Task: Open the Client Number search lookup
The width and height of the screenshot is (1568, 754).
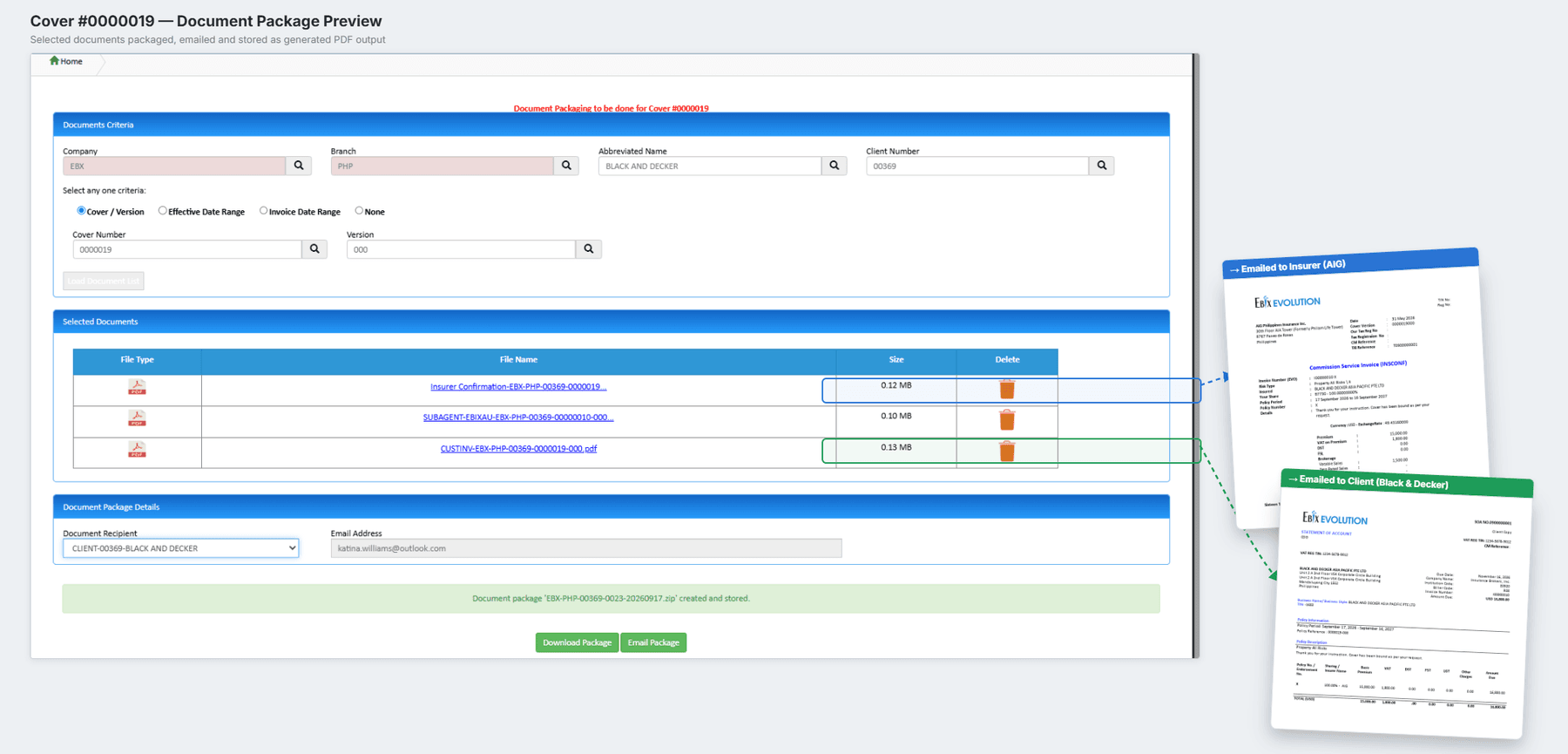Action: 1102,166
